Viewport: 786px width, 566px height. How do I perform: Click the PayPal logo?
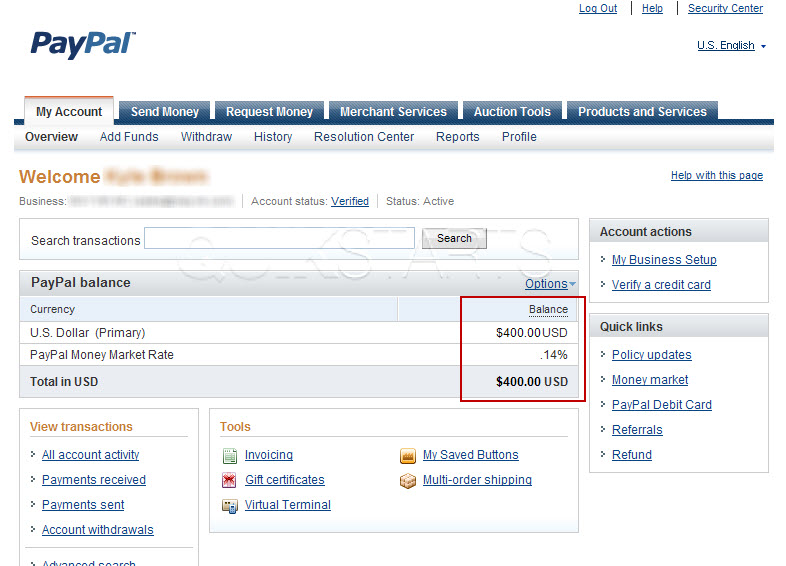point(83,44)
